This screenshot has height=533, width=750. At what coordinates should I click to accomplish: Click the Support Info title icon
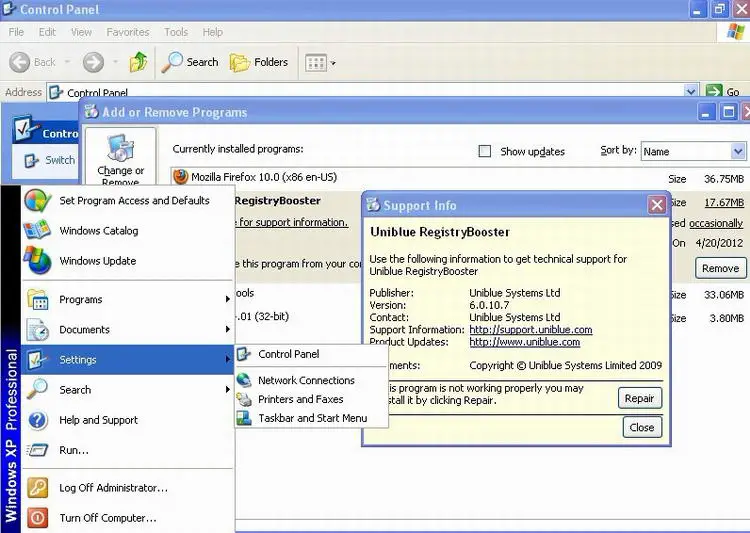coord(373,205)
